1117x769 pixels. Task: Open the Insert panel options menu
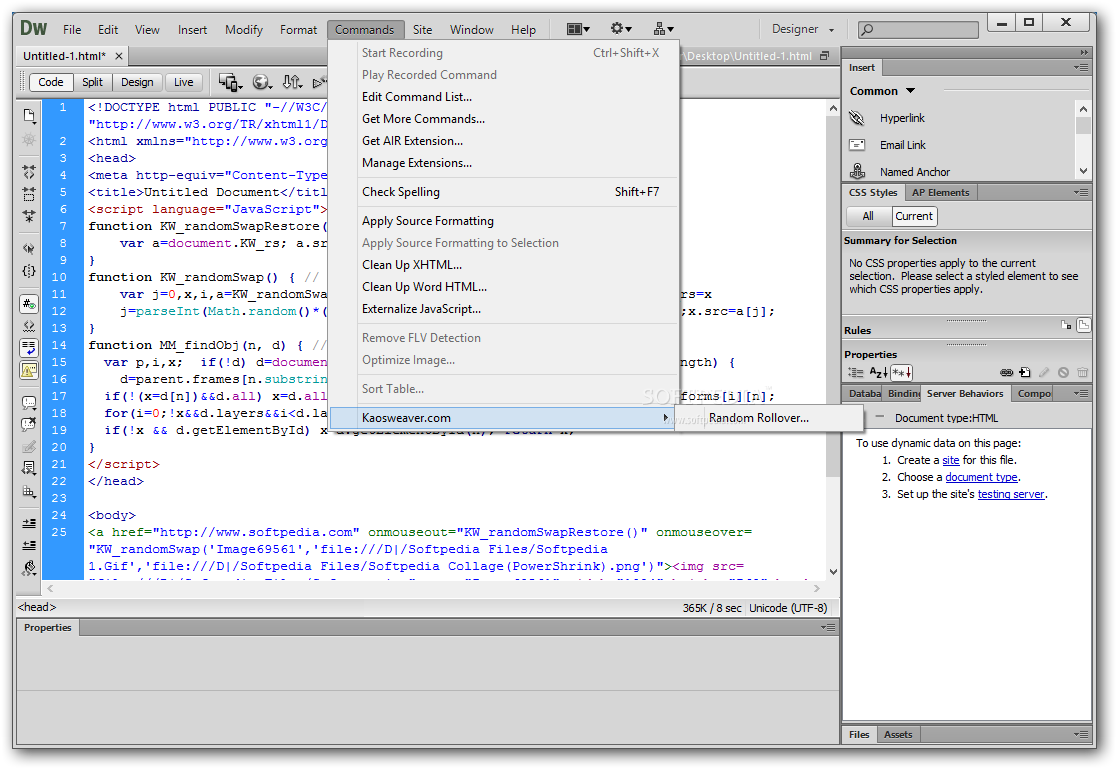pyautogui.click(x=1081, y=68)
